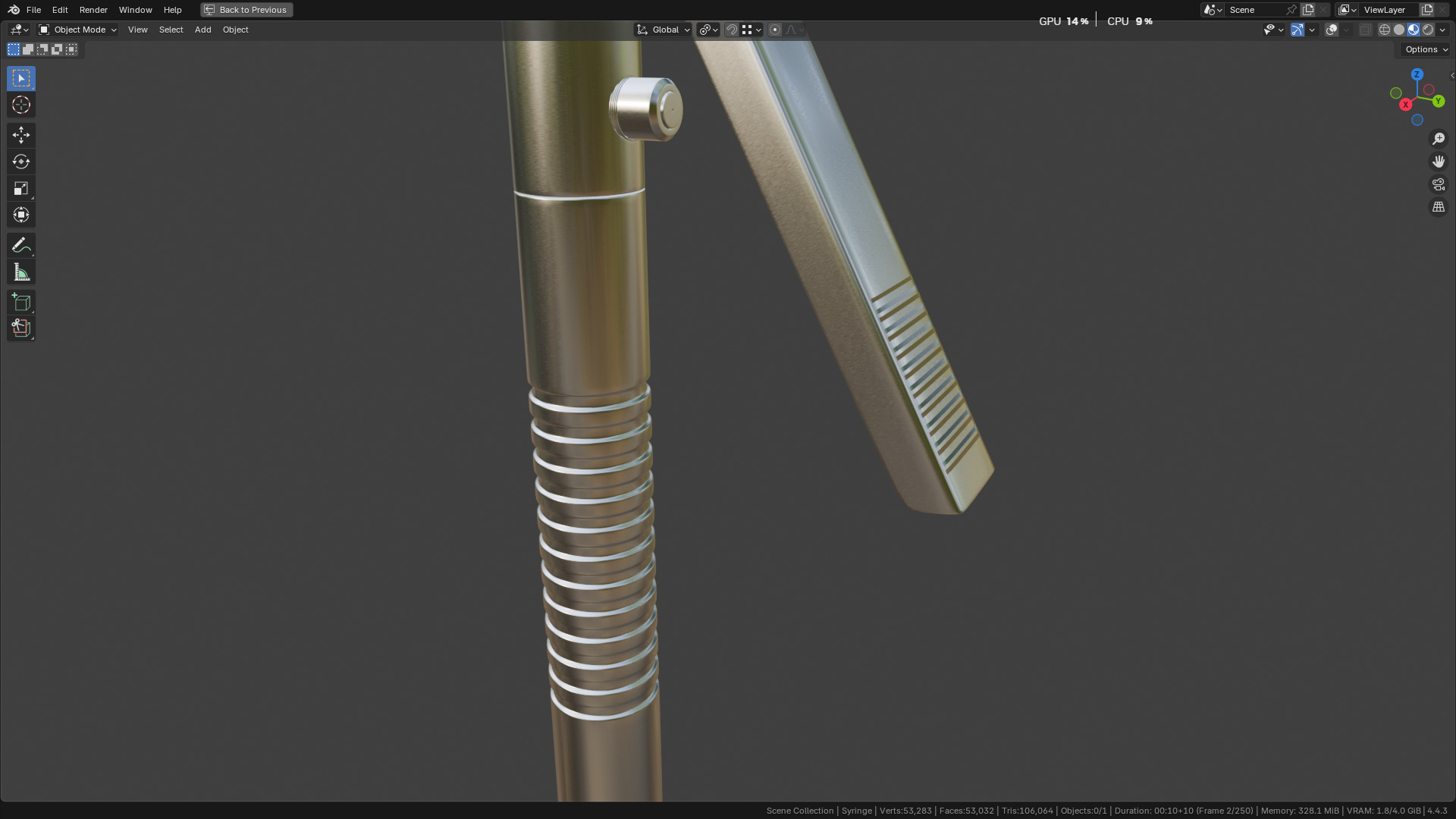Set selection mode to extend selection
This screenshot has width=1456, height=819.
click(28, 49)
